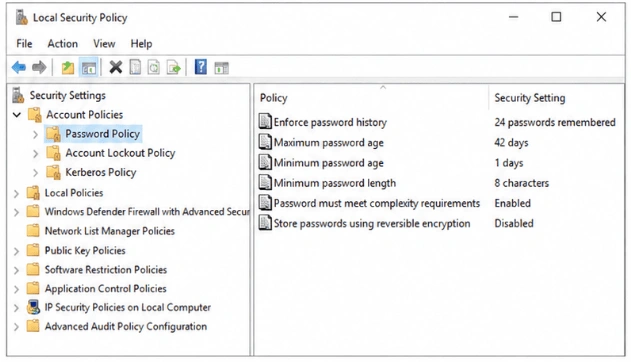
Task: Click the '1 days' setting value
Action: click(509, 162)
